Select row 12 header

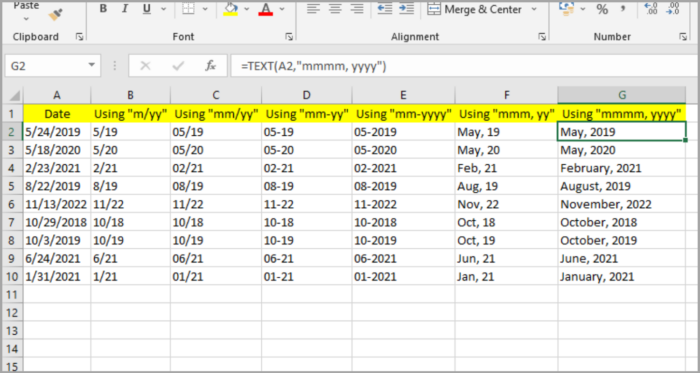[x=13, y=312]
